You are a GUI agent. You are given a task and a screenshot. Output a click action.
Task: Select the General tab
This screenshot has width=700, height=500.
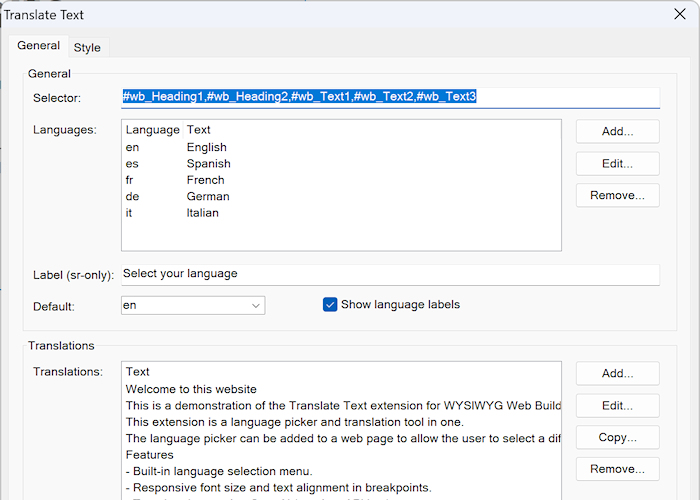point(38,46)
